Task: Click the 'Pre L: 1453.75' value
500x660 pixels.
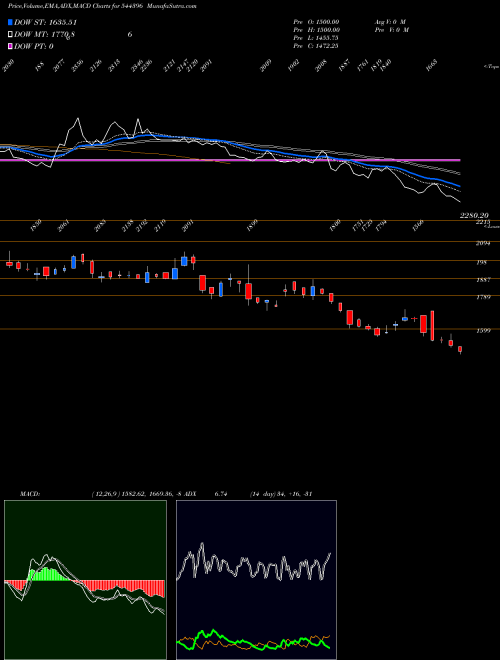Action: (316, 38)
